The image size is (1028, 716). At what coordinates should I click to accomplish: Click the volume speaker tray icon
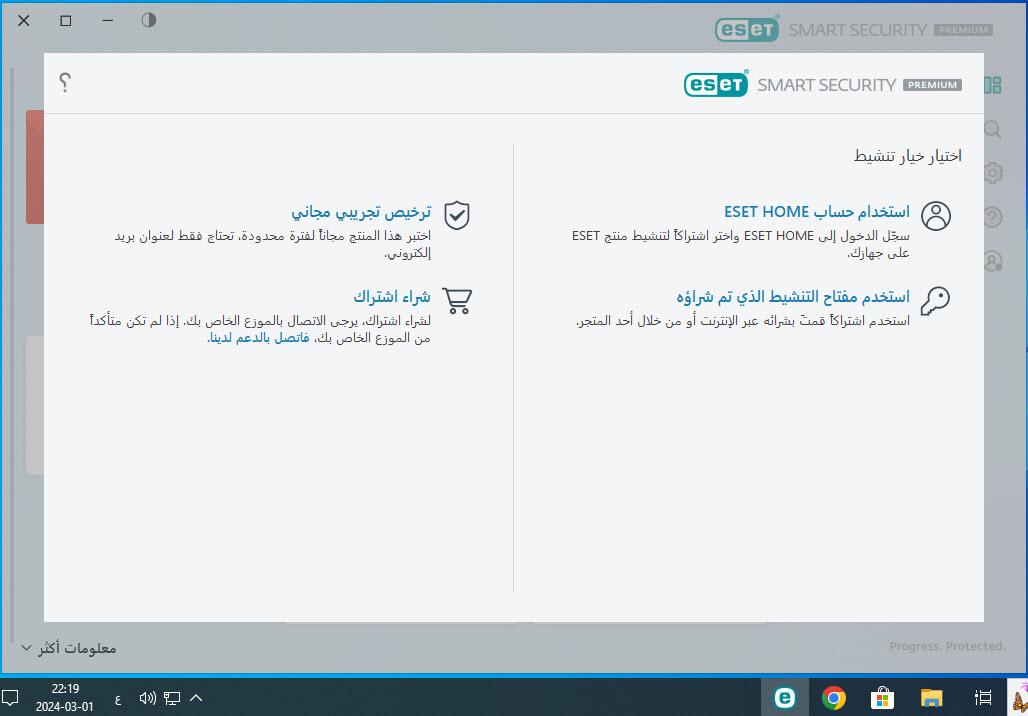pos(148,698)
